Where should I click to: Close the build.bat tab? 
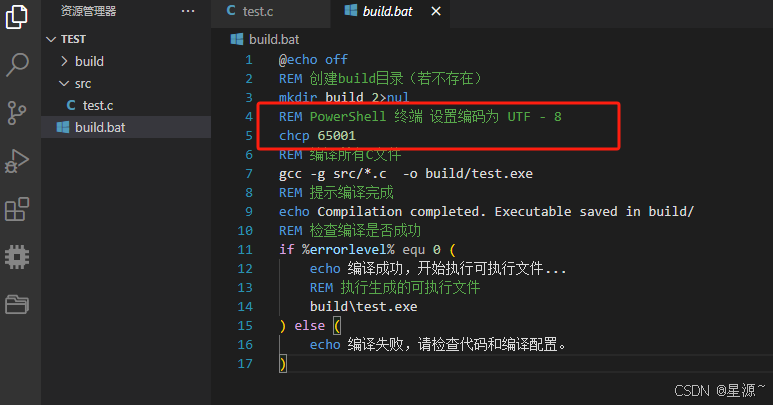pos(436,11)
